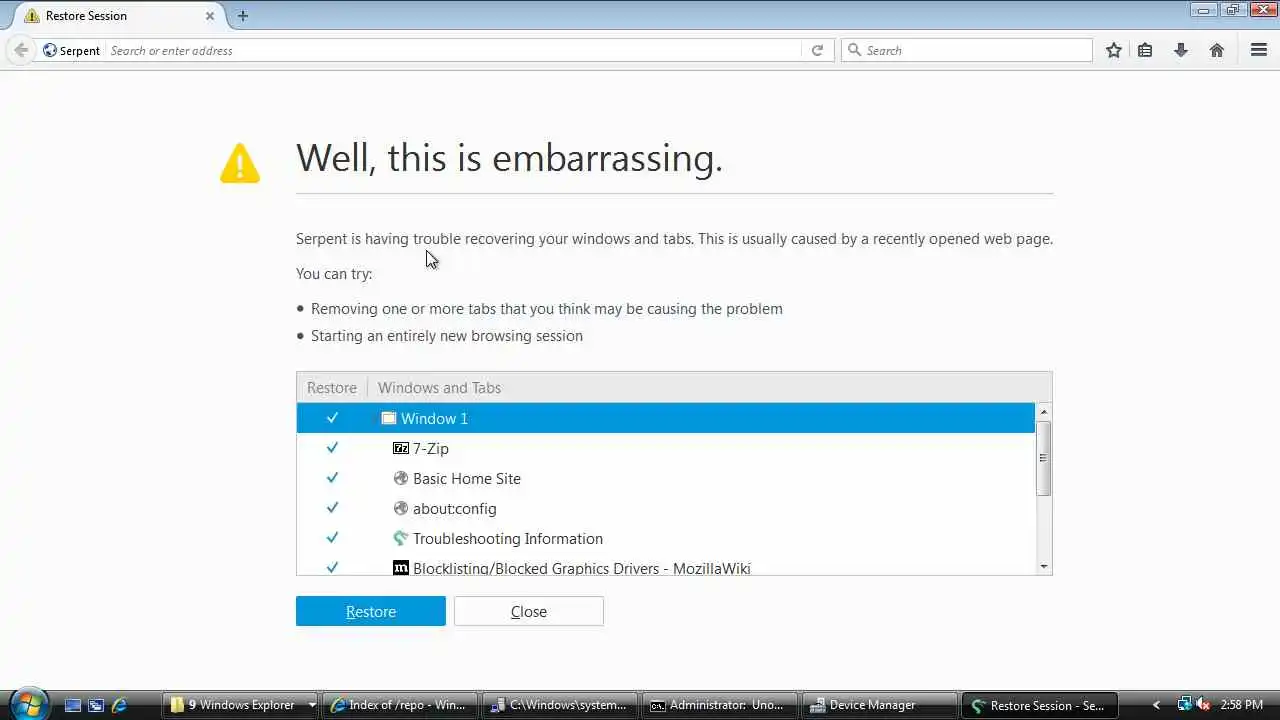Click the Bookmark star icon
1280x720 pixels.
(x=1114, y=50)
